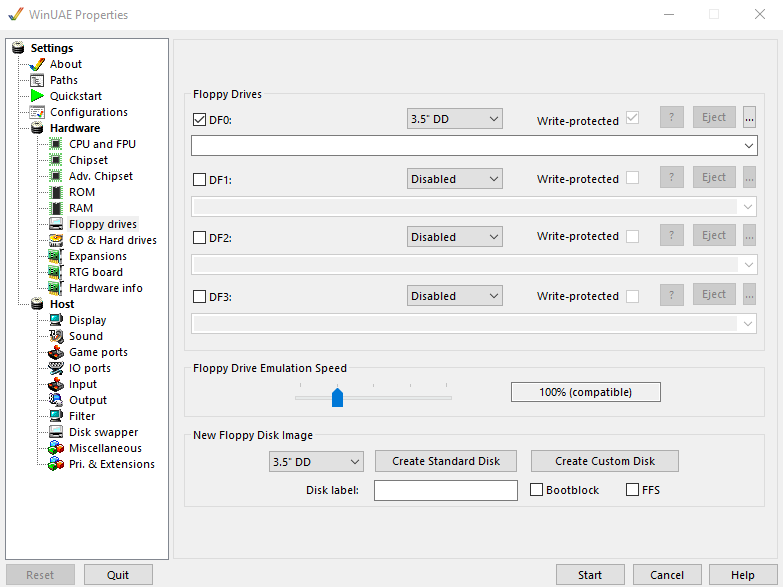This screenshot has width=783, height=587.
Task: Click the RAM chip icon
Action: pyautogui.click(x=57, y=208)
